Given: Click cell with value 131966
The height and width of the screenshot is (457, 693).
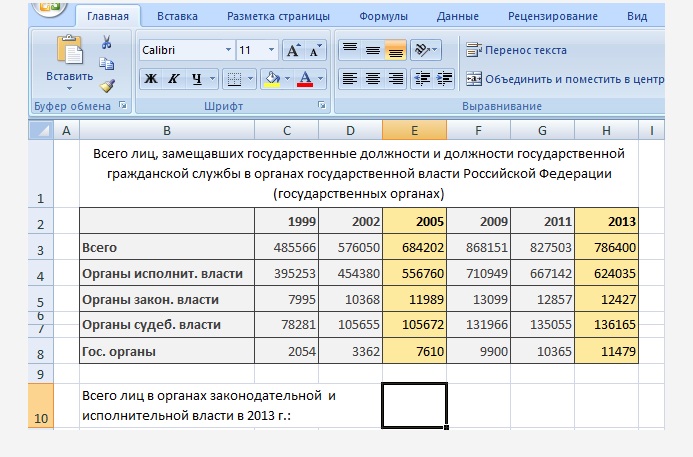Looking at the screenshot, I should point(478,324).
